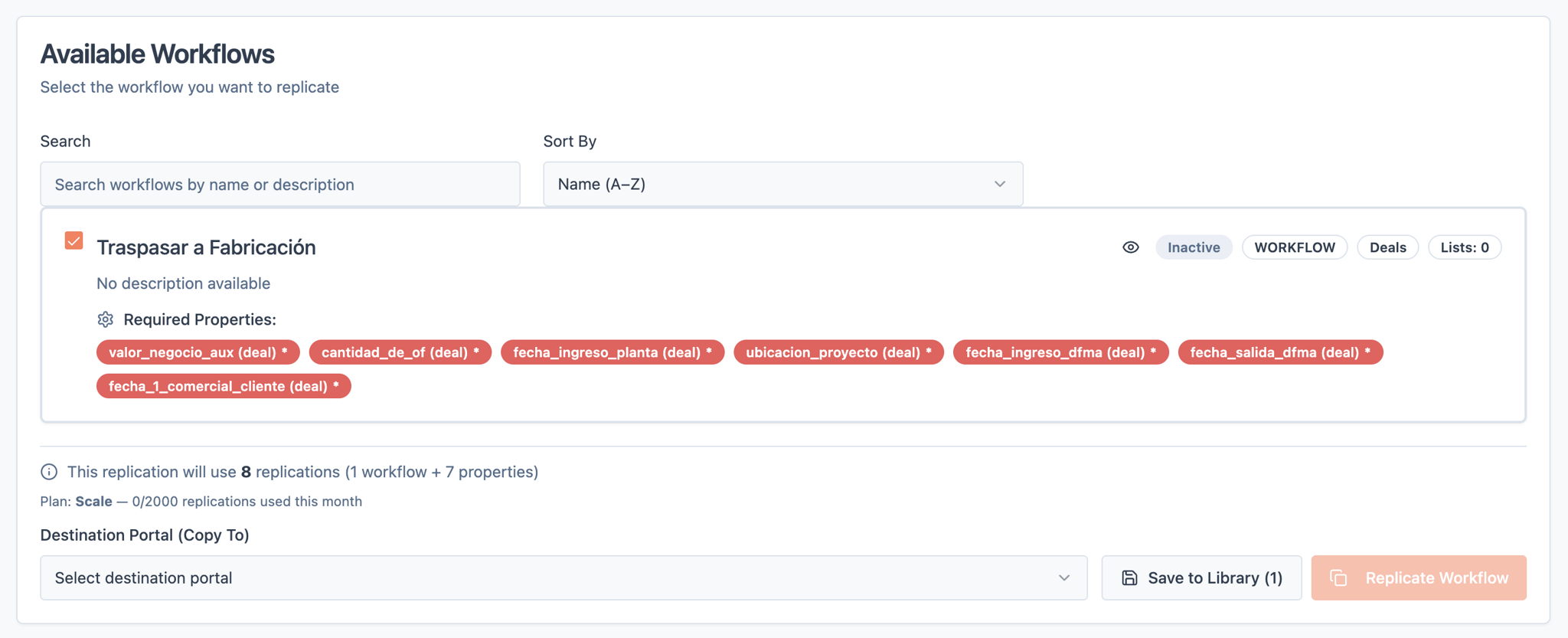Click the info icon next to replication usage
This screenshot has width=1568, height=638.
coord(49,472)
